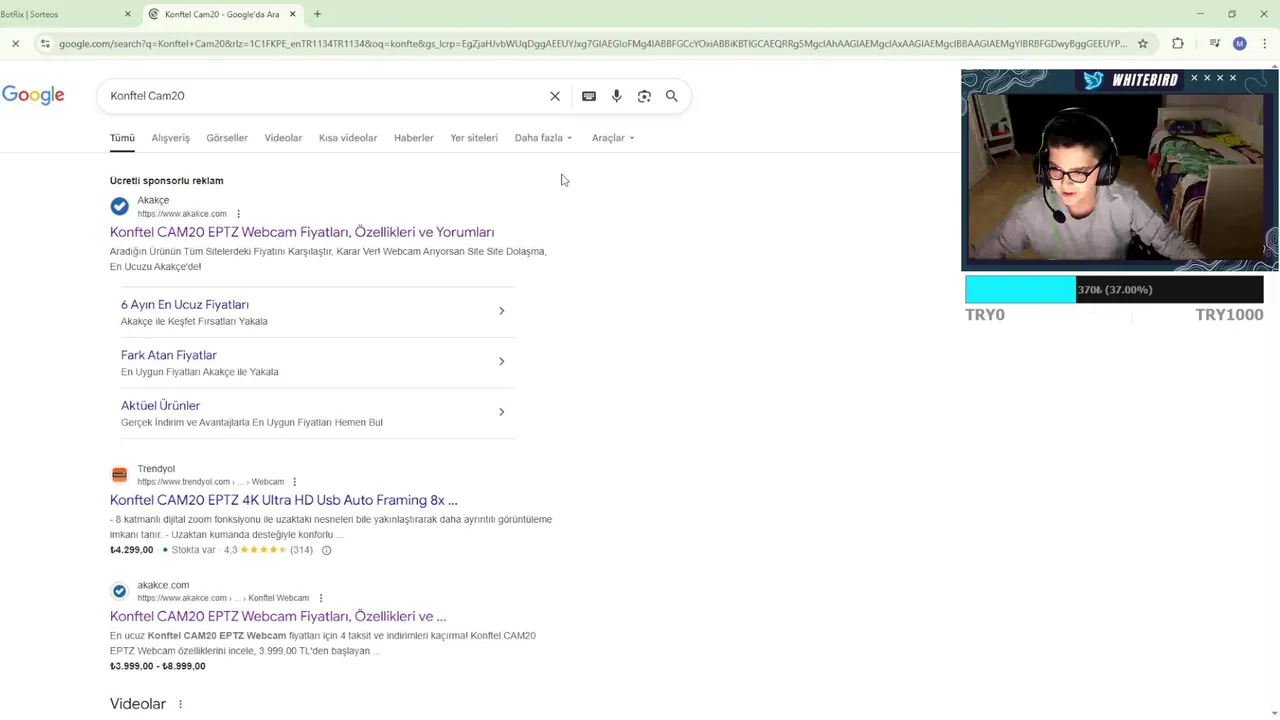The image size is (1280, 720).
Task: Start voice search with microphone icon
Action: coord(617,96)
